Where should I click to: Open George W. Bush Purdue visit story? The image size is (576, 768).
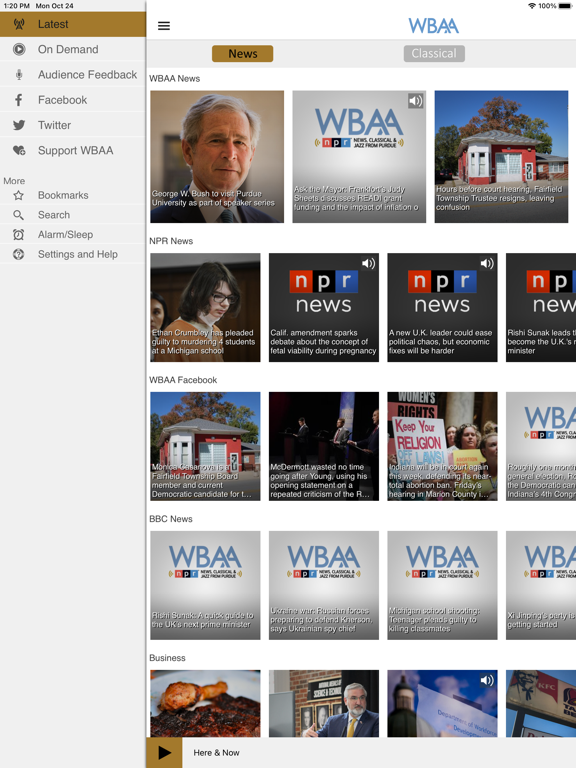(217, 157)
